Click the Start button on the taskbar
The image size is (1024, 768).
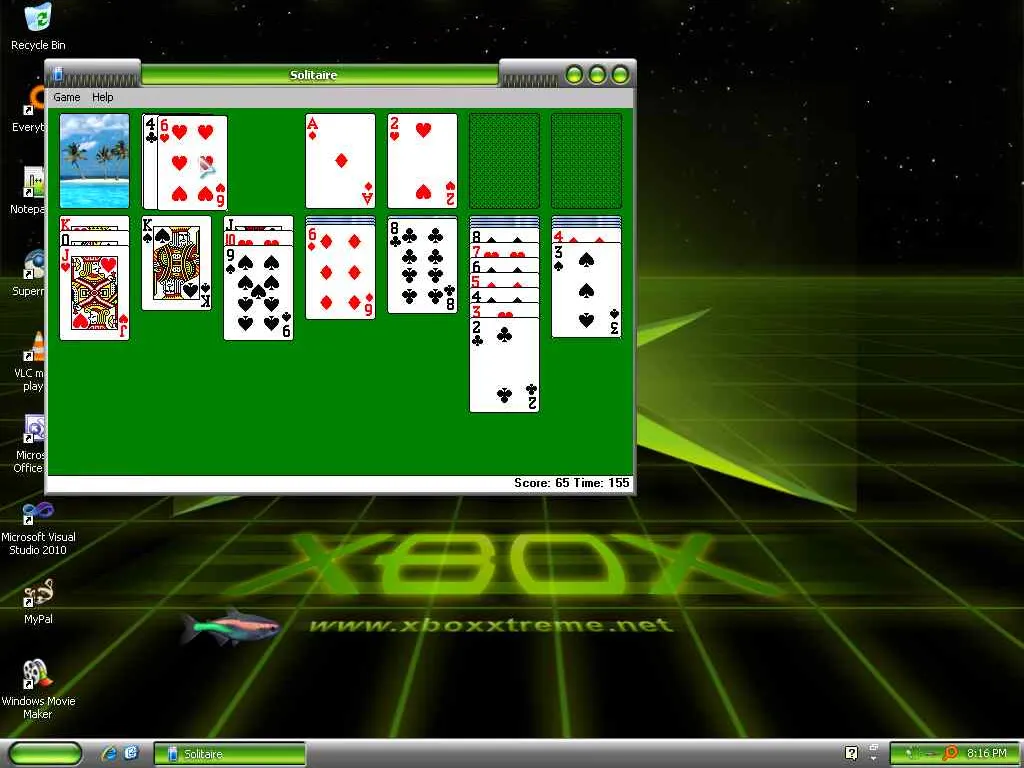[45, 754]
